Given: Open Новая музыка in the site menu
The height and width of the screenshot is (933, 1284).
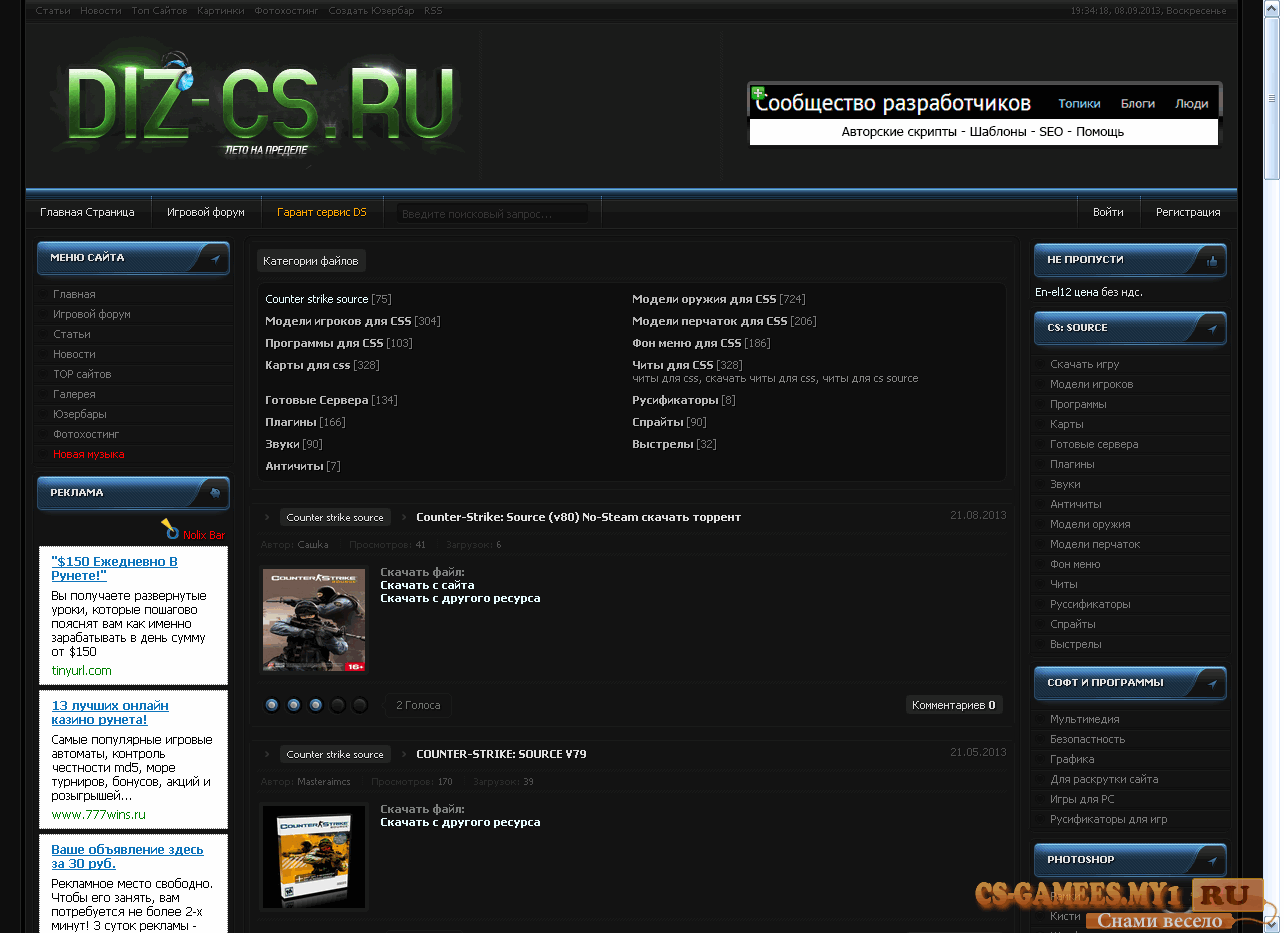Looking at the screenshot, I should (89, 454).
